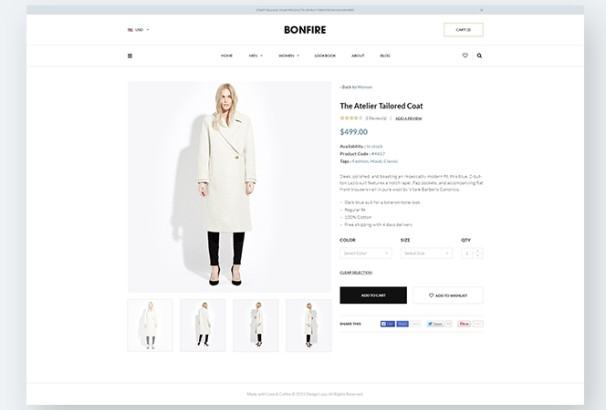Click the wishlist heart icon in navbar
This screenshot has width=606, height=410.
click(x=465, y=56)
